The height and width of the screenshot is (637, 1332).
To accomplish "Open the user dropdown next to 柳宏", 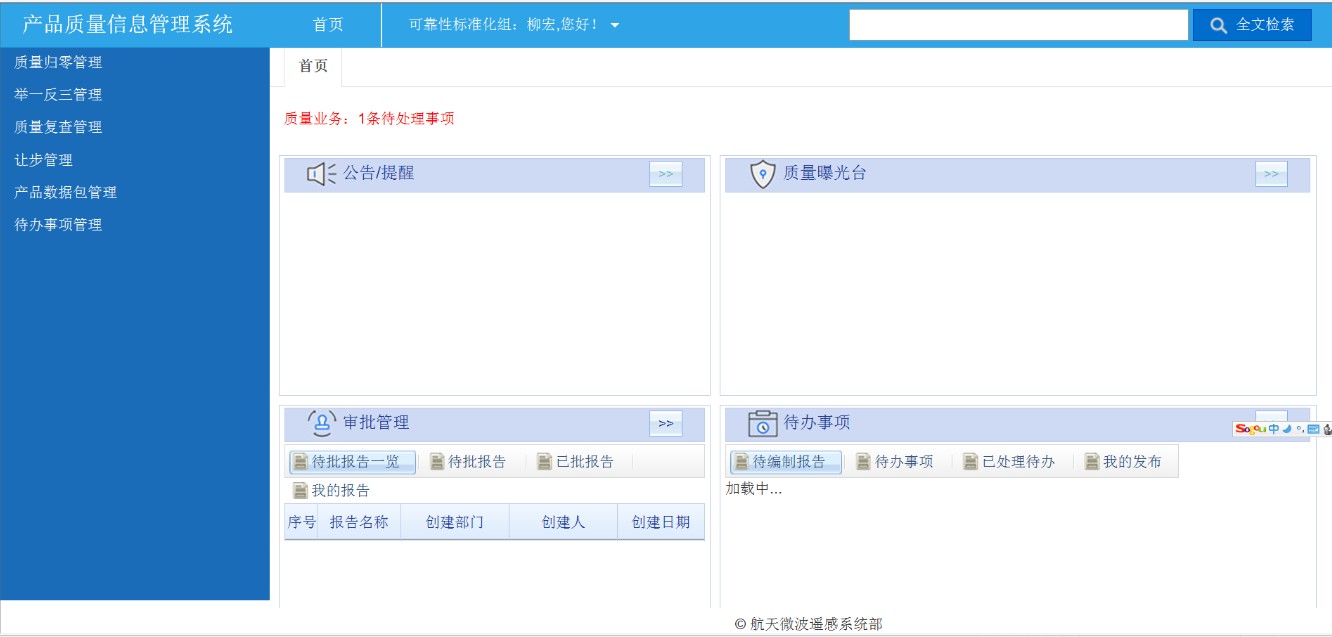I will click(x=615, y=25).
